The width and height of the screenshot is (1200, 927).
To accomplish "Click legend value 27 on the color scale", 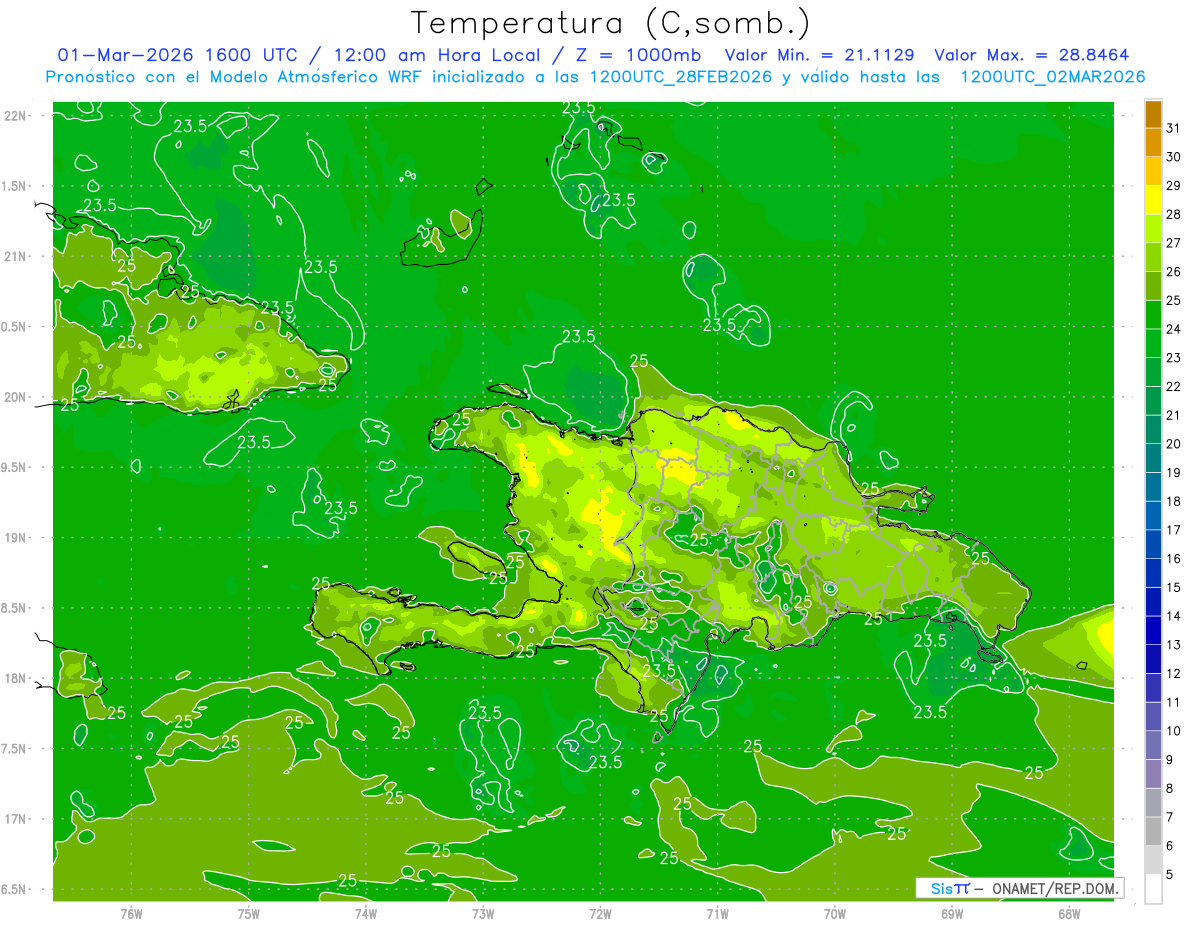I will tap(1174, 243).
